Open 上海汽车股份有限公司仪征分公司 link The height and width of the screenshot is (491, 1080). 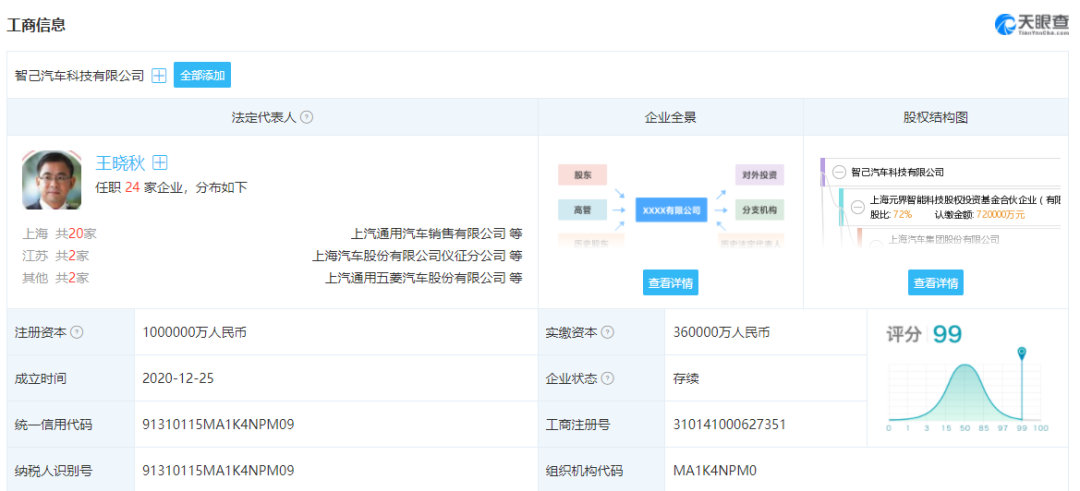pos(410,255)
